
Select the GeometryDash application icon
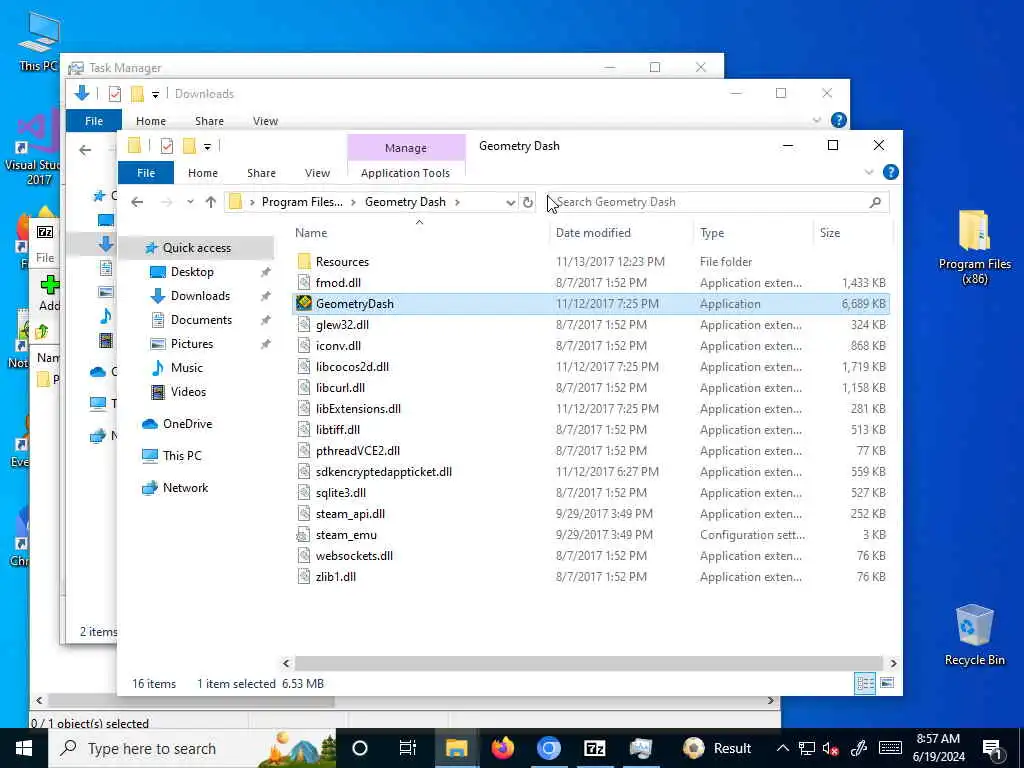(x=304, y=303)
